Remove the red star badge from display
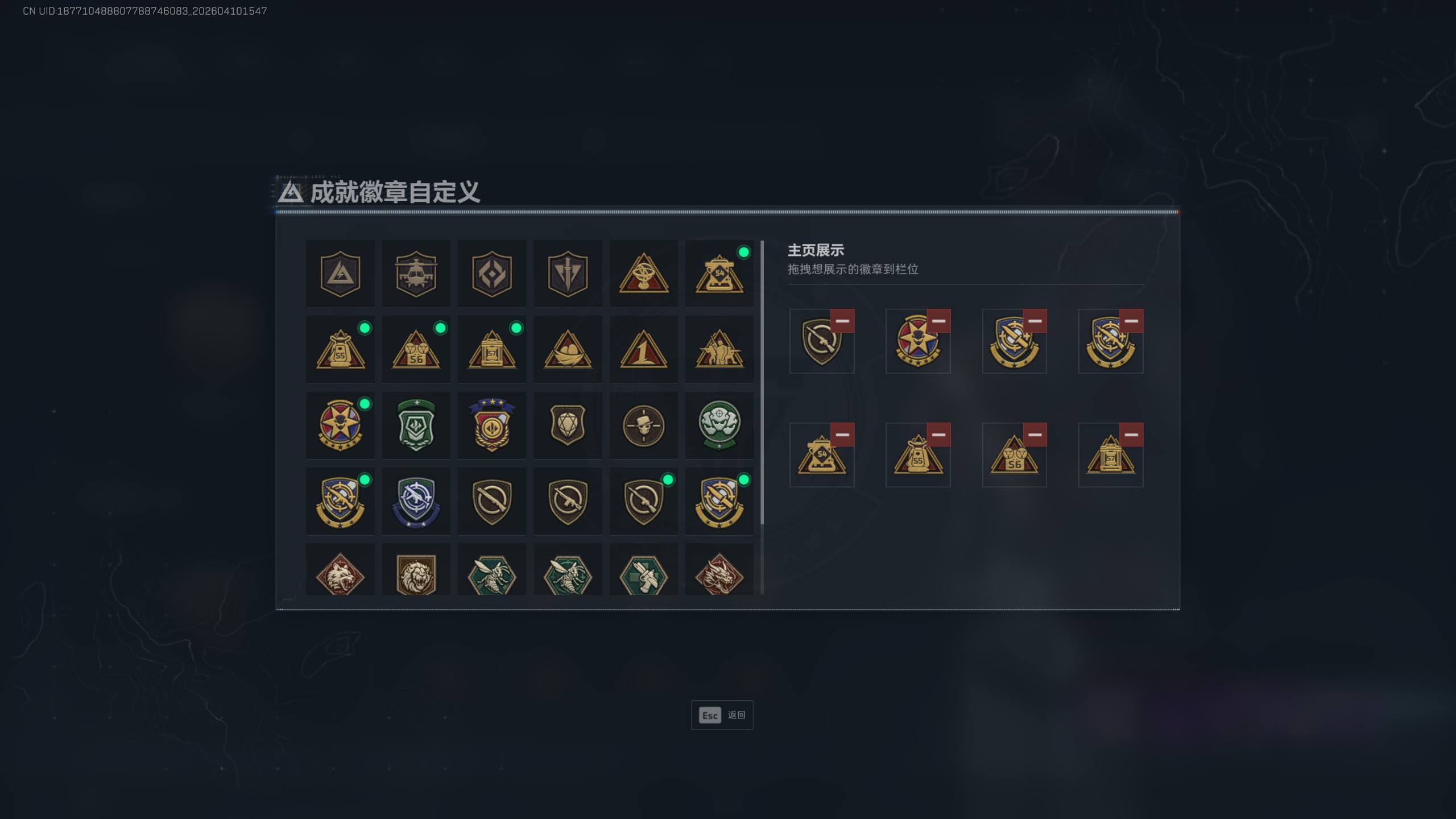1456x819 pixels. (938, 321)
